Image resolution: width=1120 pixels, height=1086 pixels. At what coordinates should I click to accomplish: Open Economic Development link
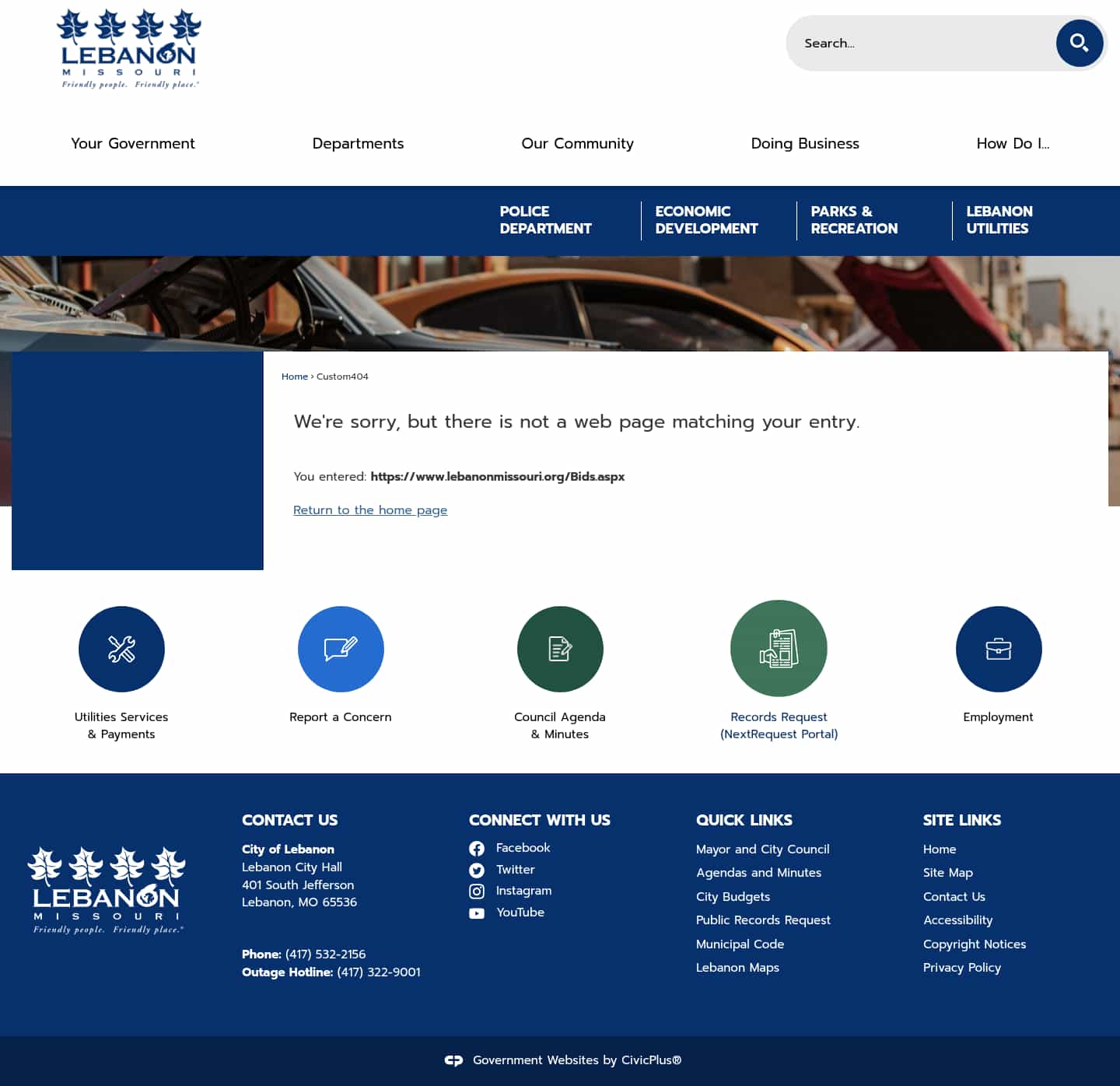click(x=706, y=220)
